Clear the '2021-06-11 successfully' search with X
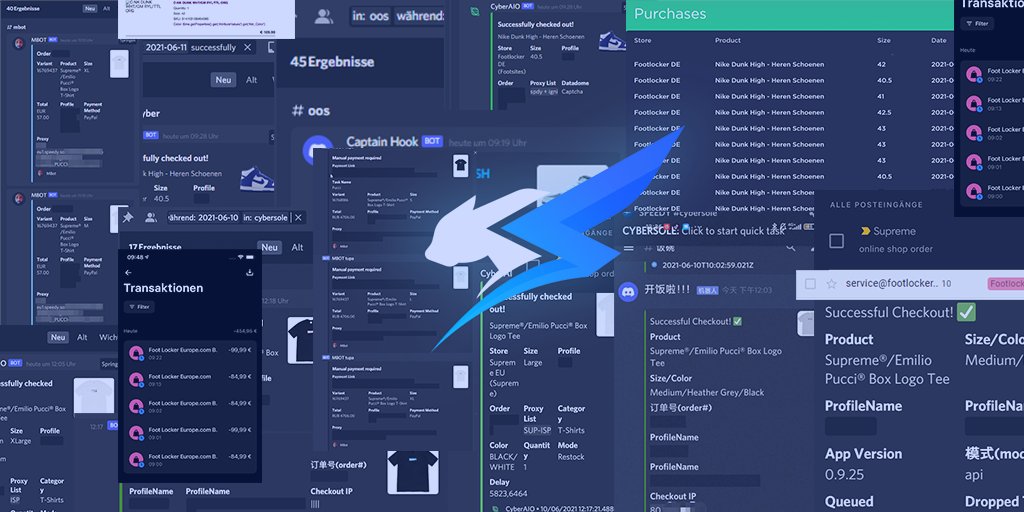 click(x=248, y=48)
